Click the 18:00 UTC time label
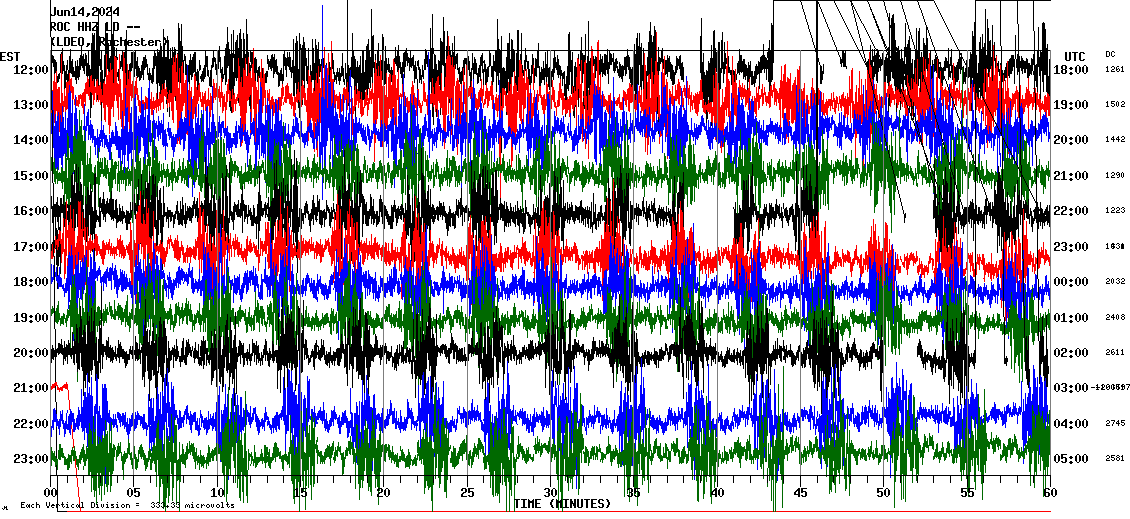1130x519 pixels. click(x=1072, y=70)
